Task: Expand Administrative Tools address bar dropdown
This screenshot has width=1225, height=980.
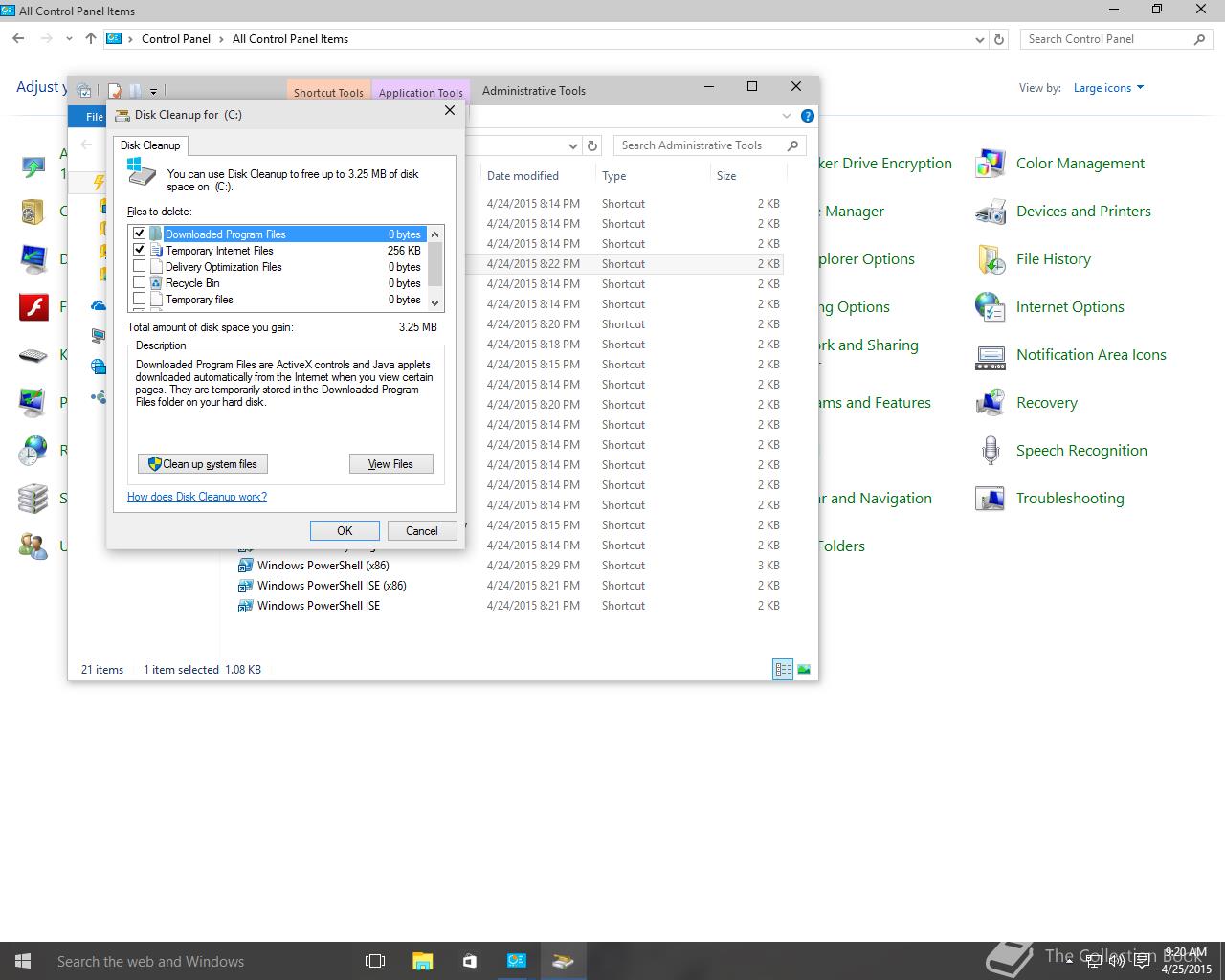Action: 573,145
